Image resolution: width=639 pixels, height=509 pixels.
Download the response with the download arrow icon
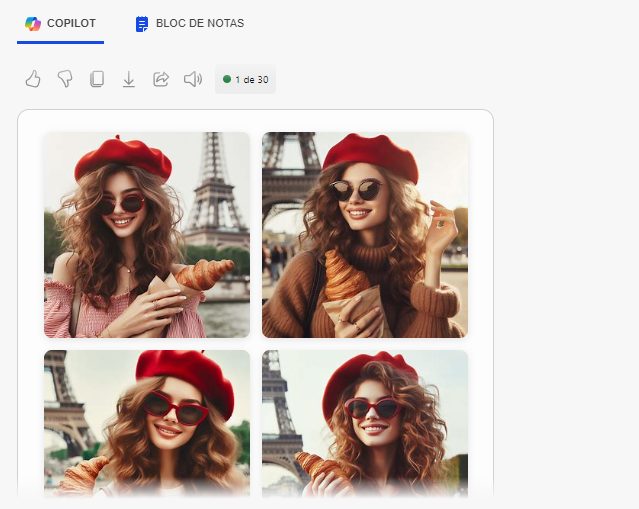click(129, 79)
